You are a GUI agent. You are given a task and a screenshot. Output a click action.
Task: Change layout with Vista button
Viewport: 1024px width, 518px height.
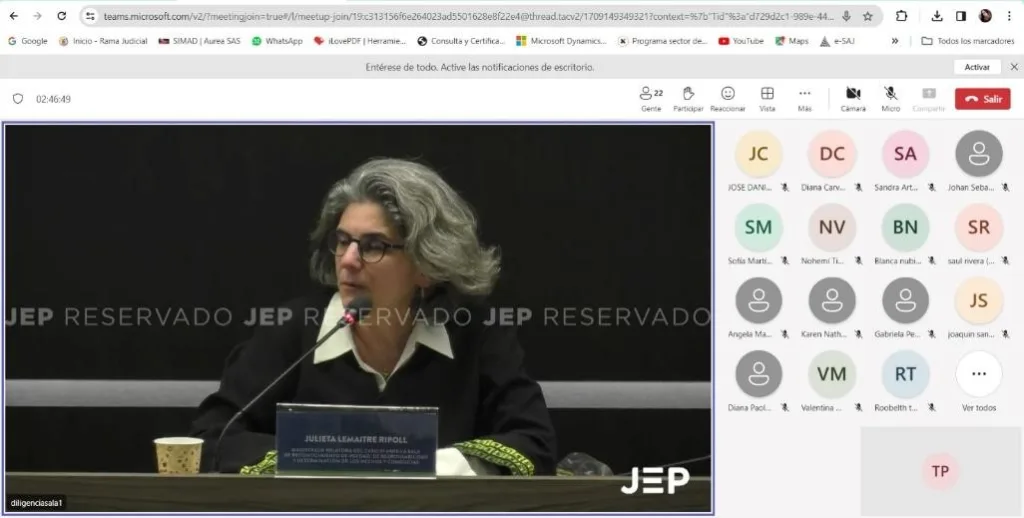[767, 99]
